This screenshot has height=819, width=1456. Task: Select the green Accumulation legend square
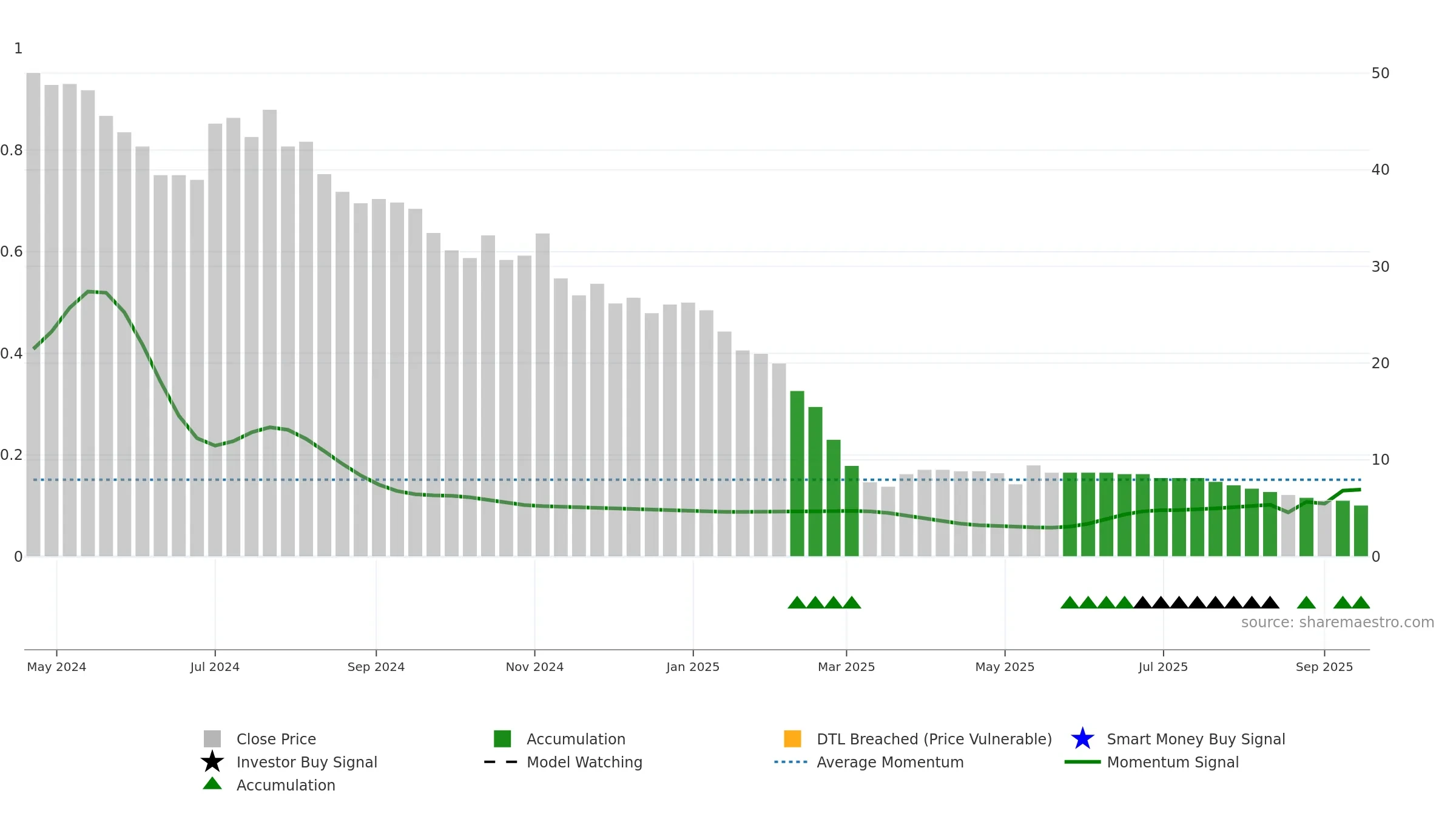(x=502, y=738)
